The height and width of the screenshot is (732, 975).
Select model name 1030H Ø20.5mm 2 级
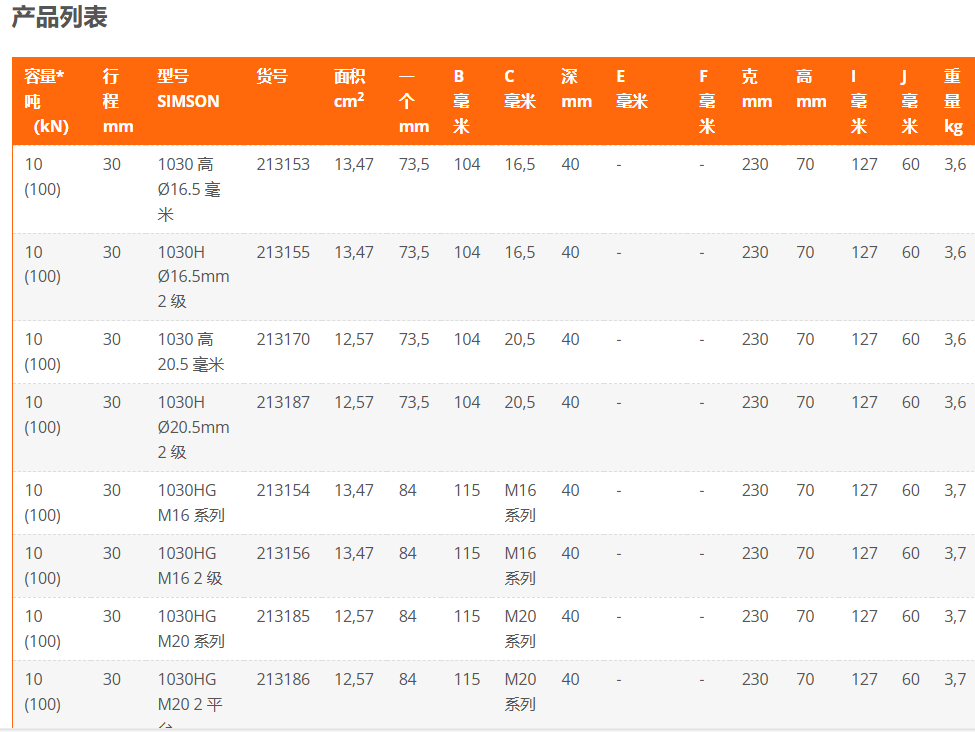[193, 427]
